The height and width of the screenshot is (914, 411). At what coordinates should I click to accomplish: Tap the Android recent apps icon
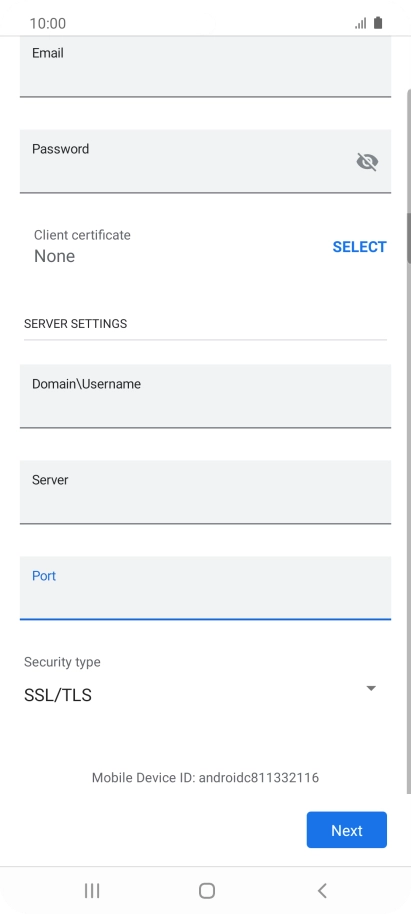(92, 890)
